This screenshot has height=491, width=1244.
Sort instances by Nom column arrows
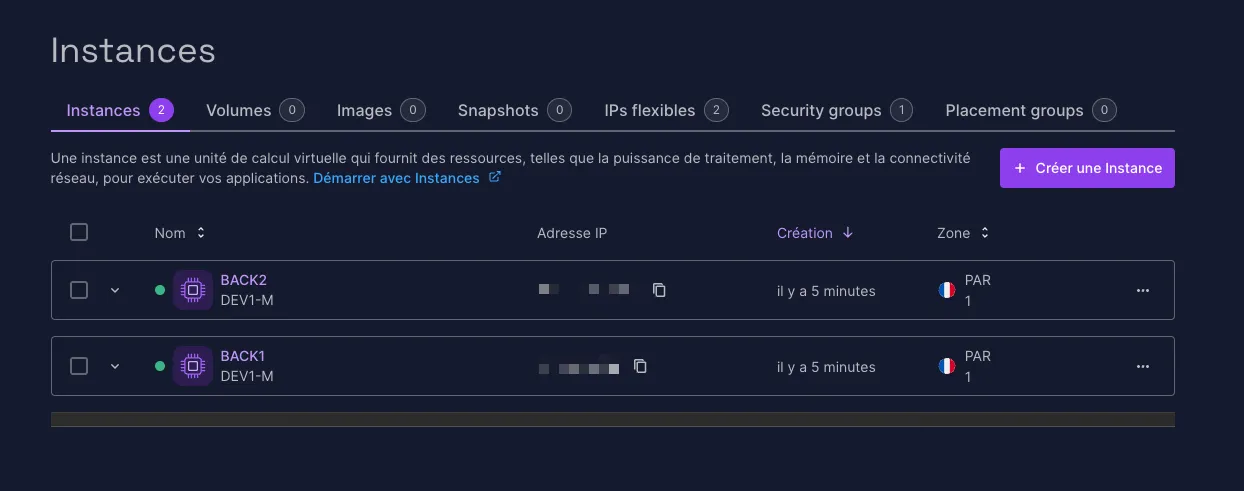tap(200, 233)
